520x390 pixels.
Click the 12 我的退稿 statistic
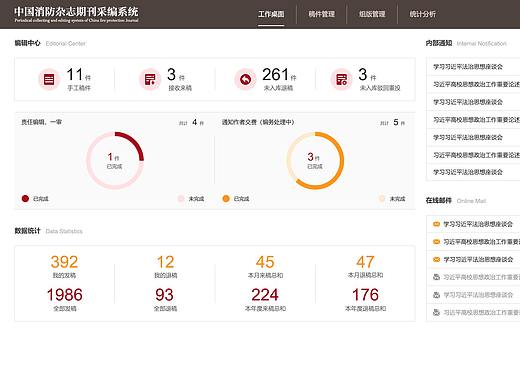(x=165, y=266)
